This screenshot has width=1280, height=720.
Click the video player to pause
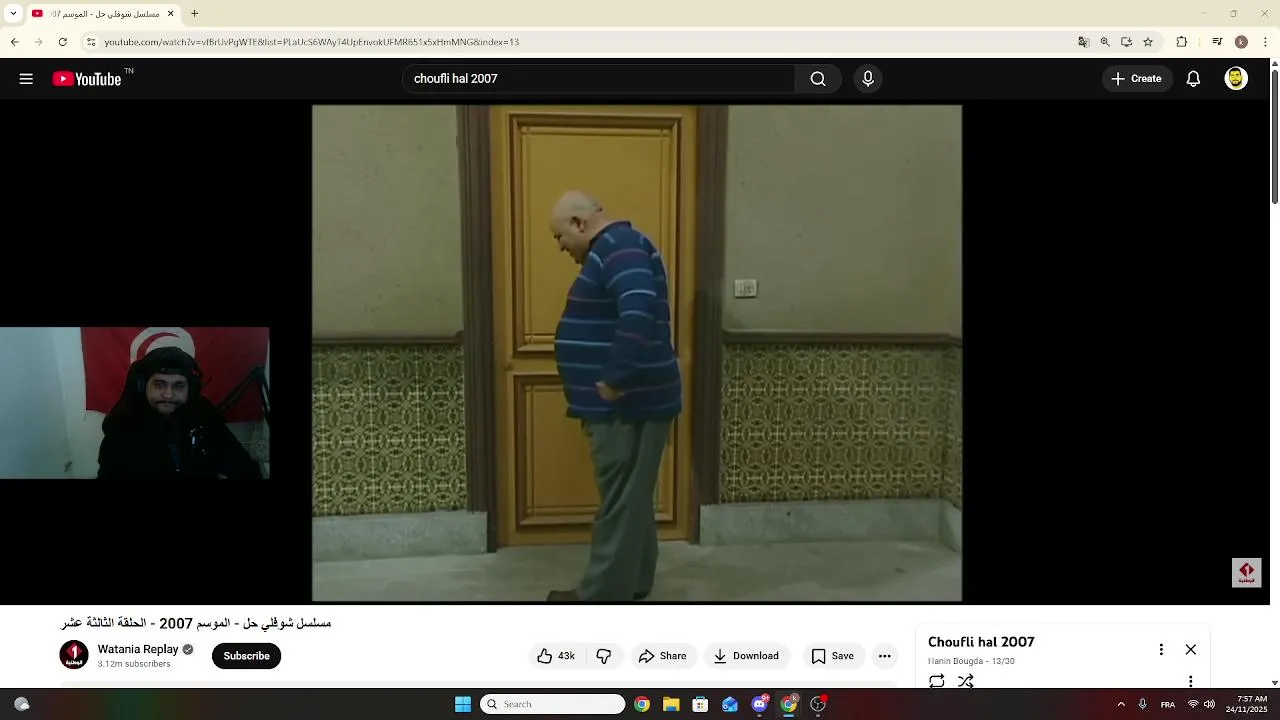click(x=637, y=353)
